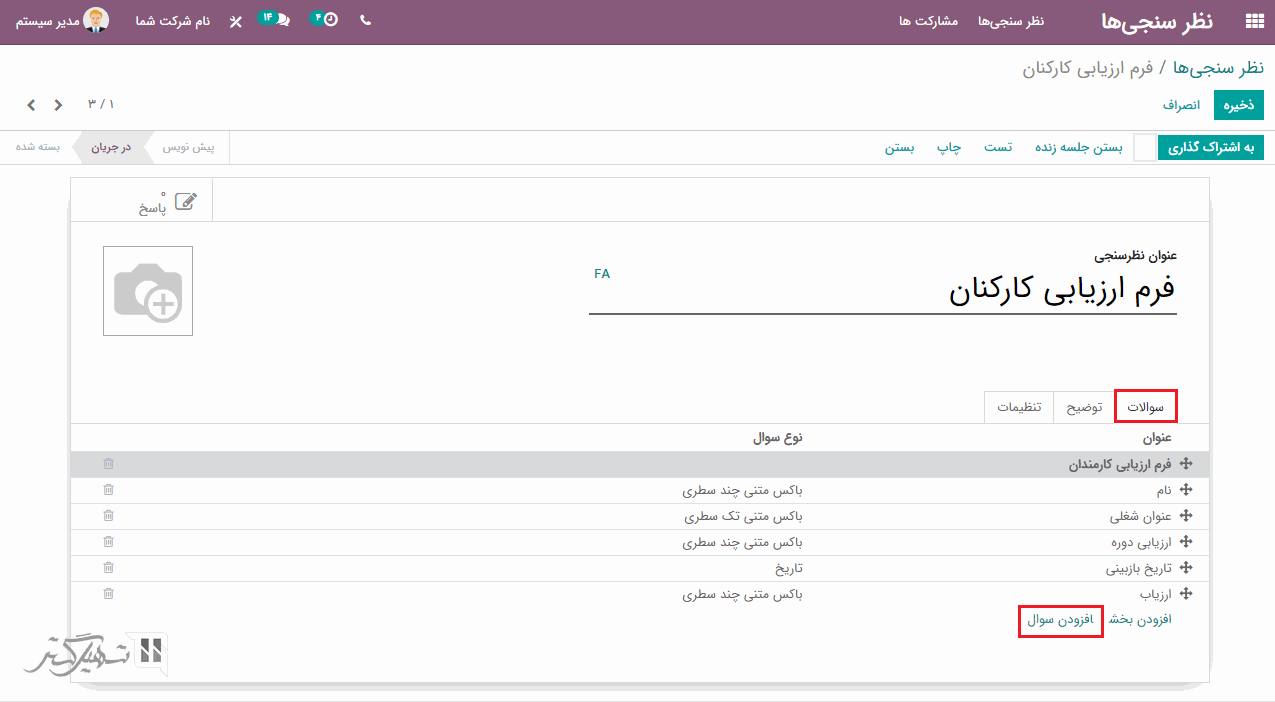The image size is (1275, 702).
Task: Click drag handle of 'ارزیاب' question
Action: 1186,594
